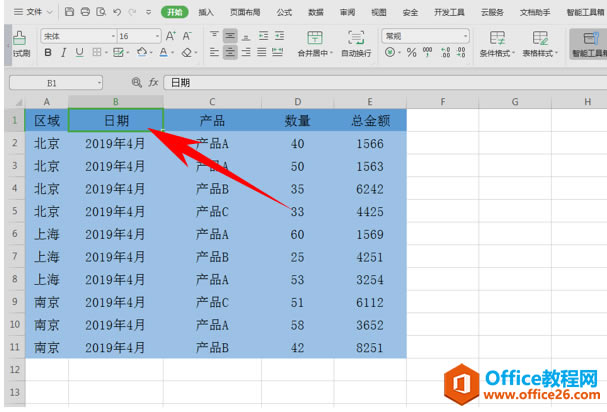Open fill color picker bucket
The height and width of the screenshot is (412, 607).
pos(142,52)
